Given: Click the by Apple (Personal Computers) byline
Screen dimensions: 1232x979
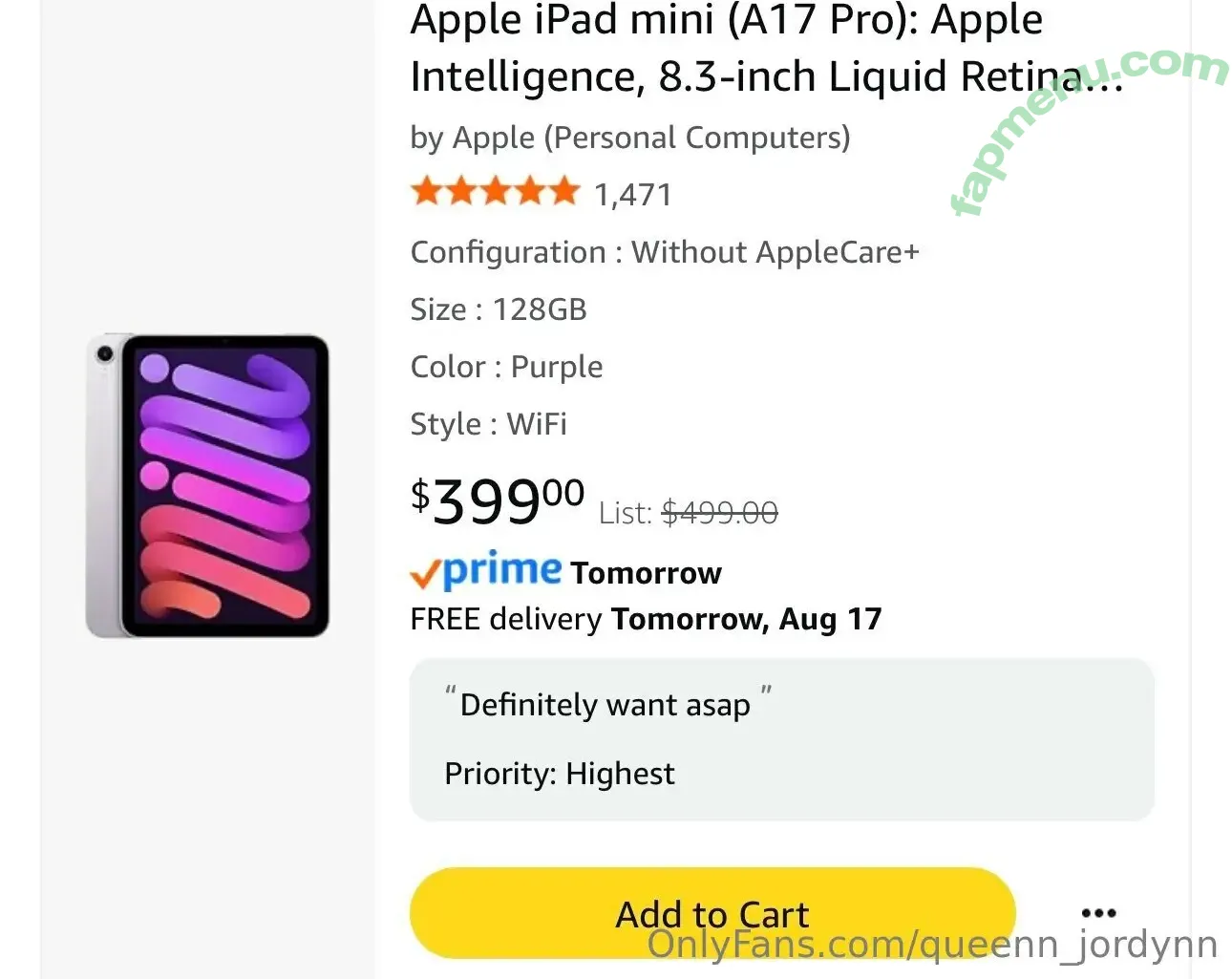Looking at the screenshot, I should pos(629,138).
